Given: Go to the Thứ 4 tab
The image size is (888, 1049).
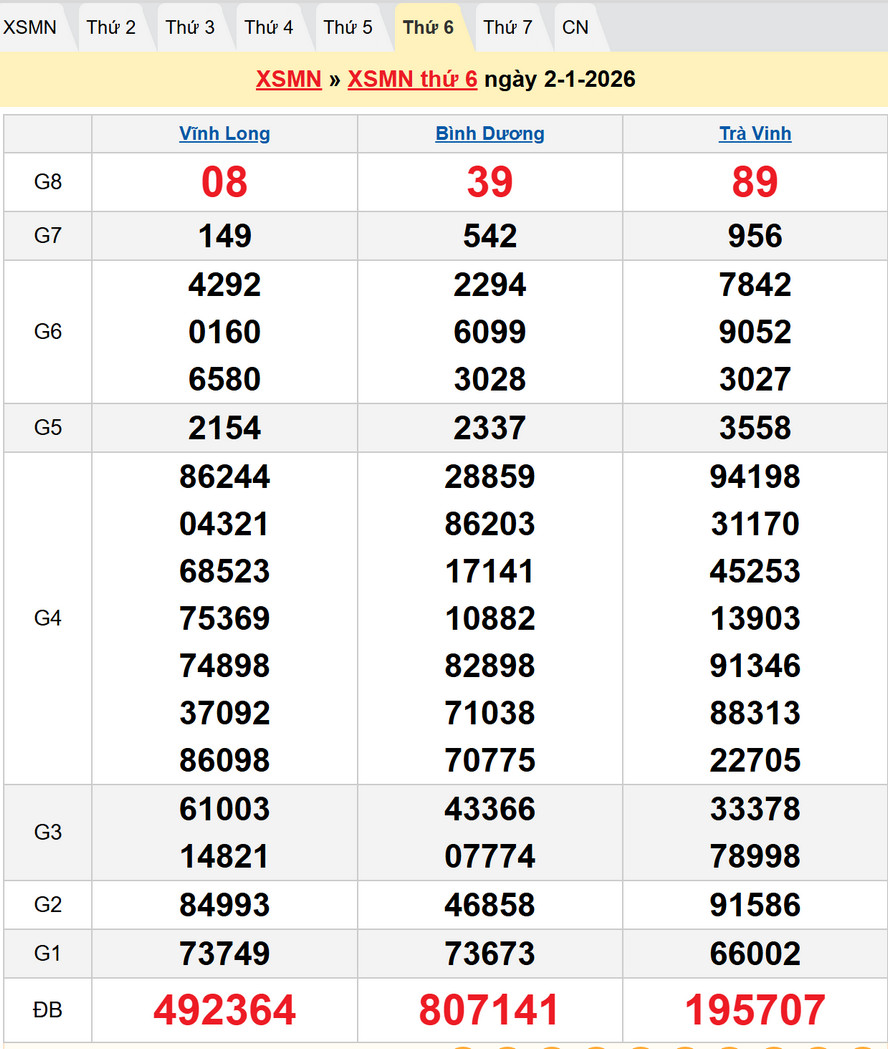Looking at the screenshot, I should [269, 27].
